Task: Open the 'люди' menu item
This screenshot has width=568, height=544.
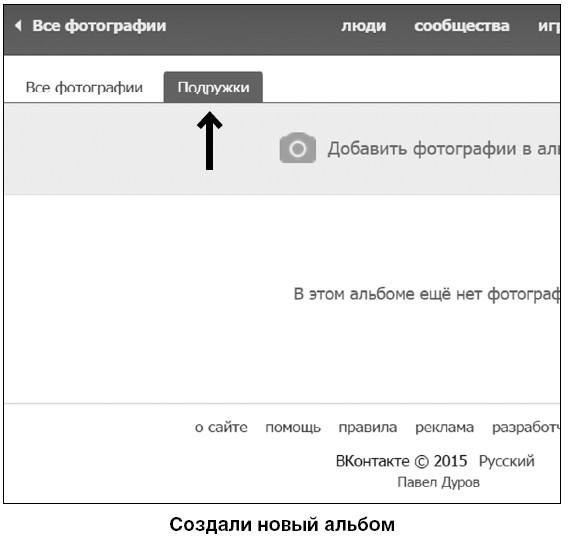Action: click(x=364, y=26)
